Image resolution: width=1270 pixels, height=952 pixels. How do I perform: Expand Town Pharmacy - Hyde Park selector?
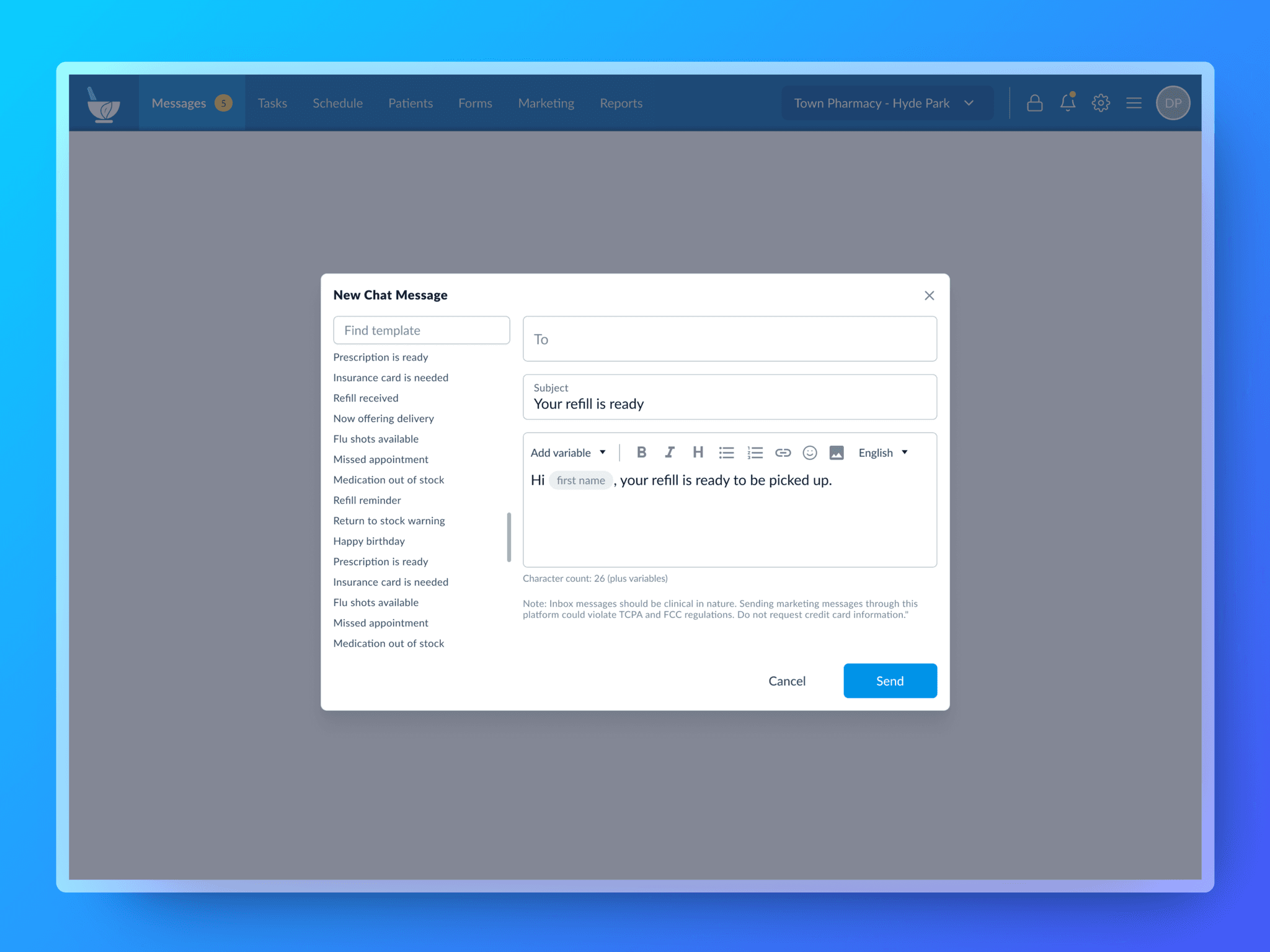pyautogui.click(x=886, y=103)
